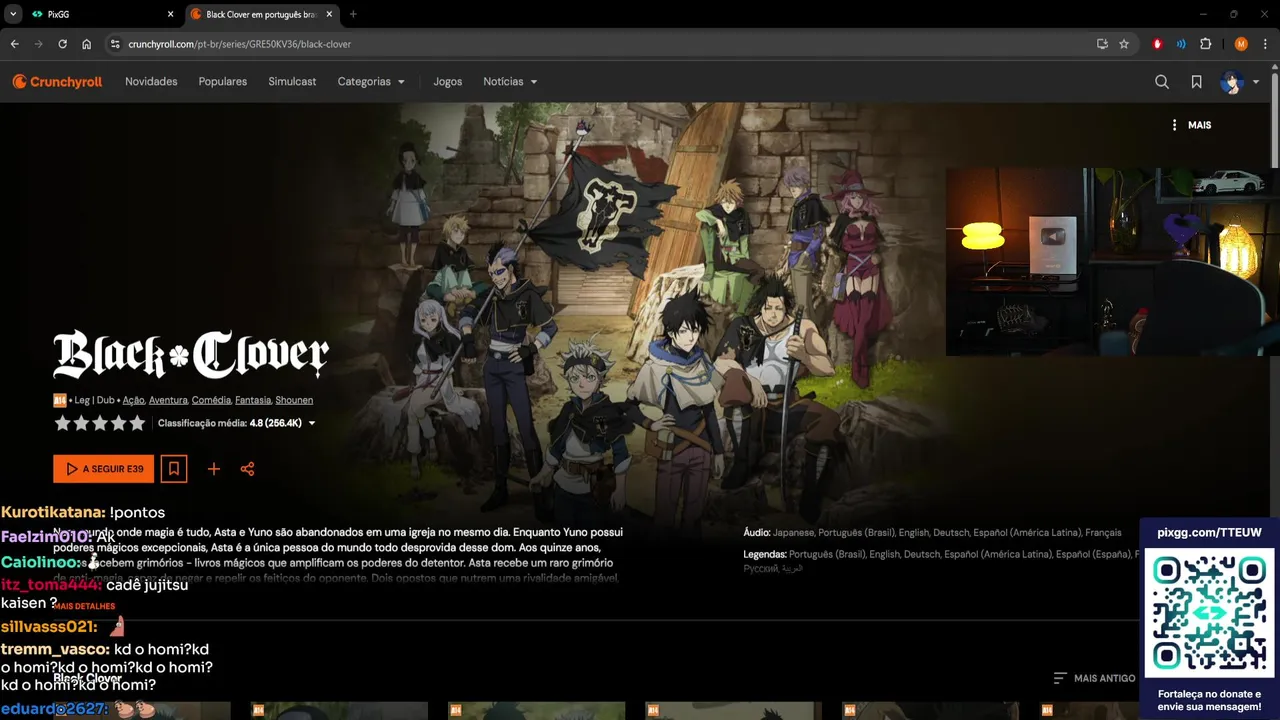Install app icon in address bar
Viewport: 1280px width, 720px height.
[x=1102, y=44]
